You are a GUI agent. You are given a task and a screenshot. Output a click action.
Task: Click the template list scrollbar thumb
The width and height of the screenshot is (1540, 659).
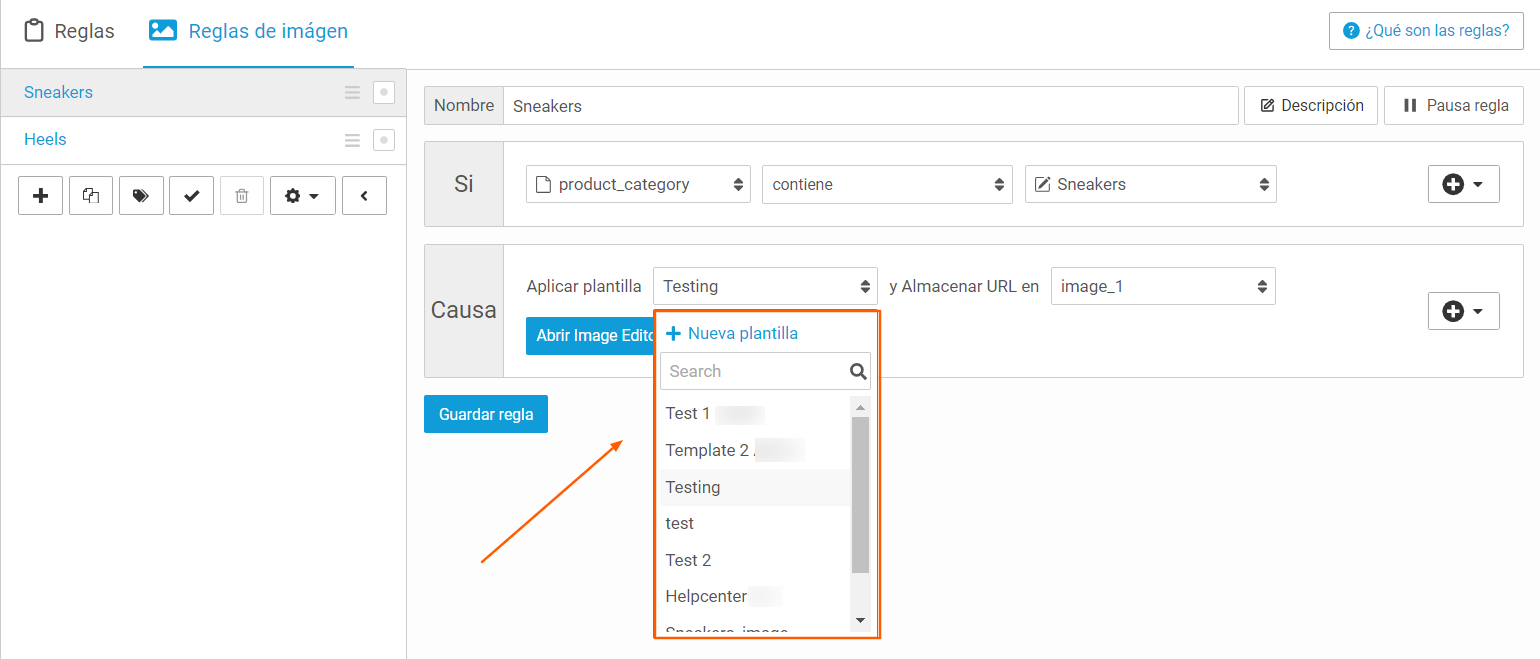pyautogui.click(x=860, y=495)
